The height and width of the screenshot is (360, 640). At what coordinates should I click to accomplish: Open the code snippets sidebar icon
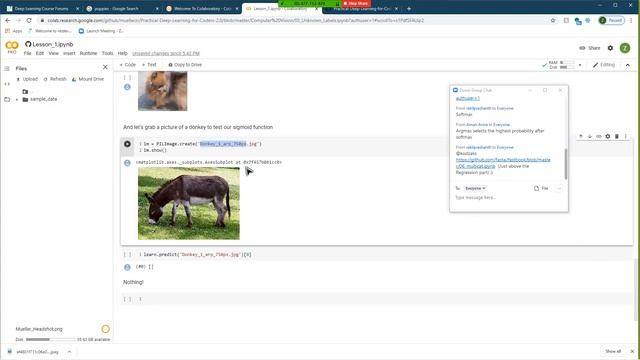pos(7,84)
